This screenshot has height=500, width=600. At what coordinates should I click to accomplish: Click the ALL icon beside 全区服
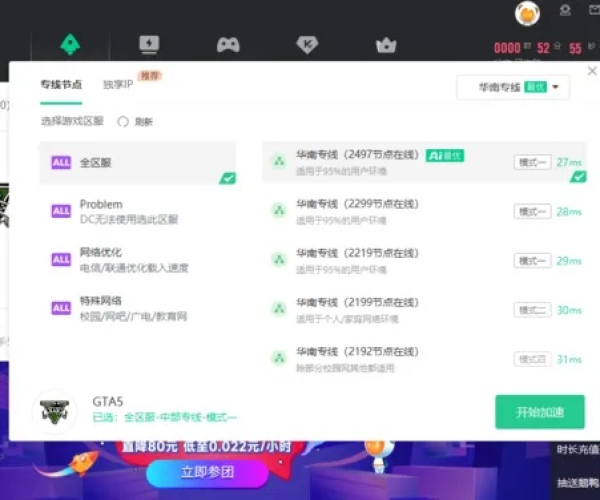[61, 163]
